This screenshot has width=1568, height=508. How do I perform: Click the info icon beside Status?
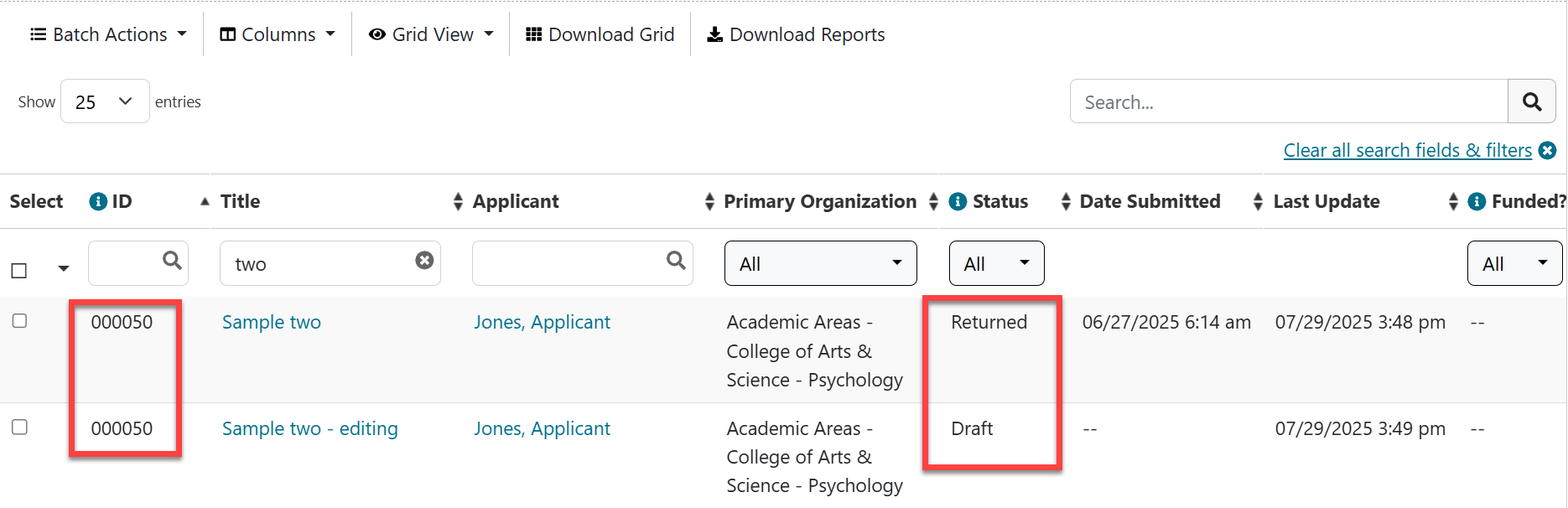(x=958, y=201)
